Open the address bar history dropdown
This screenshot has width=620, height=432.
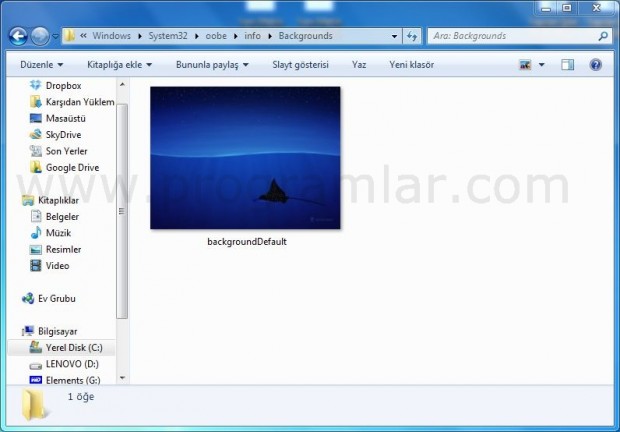(x=394, y=36)
